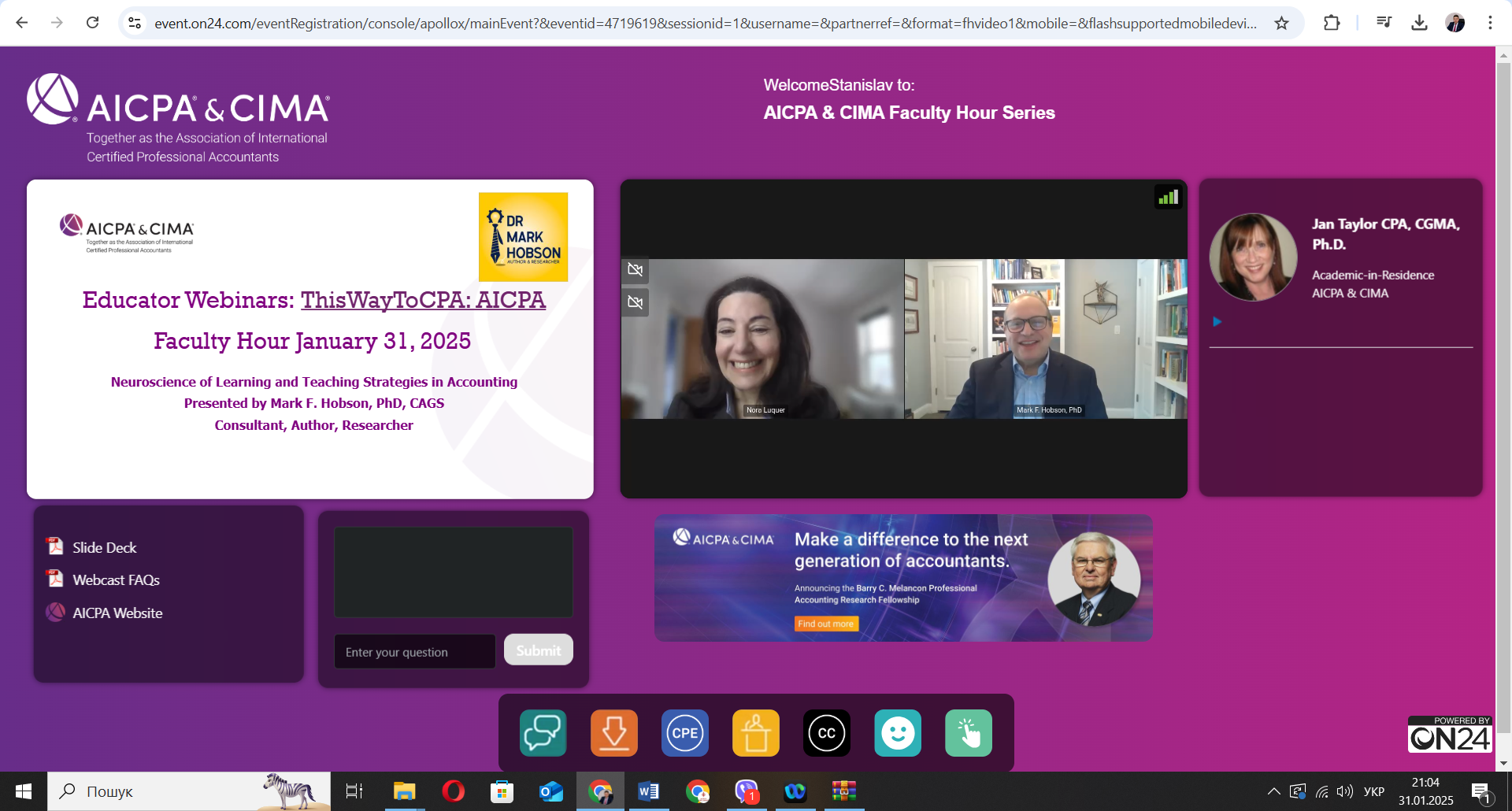Click the taskbar search box 'Пошук'
Viewport: 1512px width, 811px height.
[189, 791]
